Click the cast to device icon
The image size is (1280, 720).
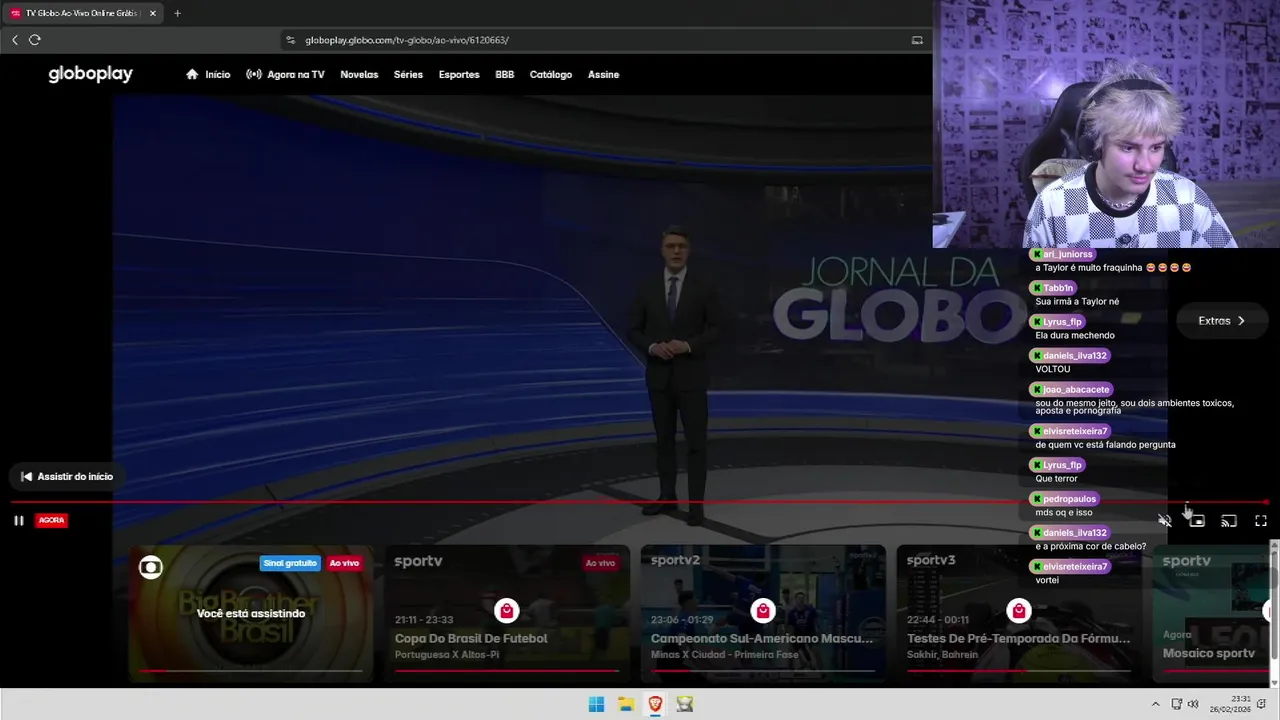click(x=1229, y=521)
